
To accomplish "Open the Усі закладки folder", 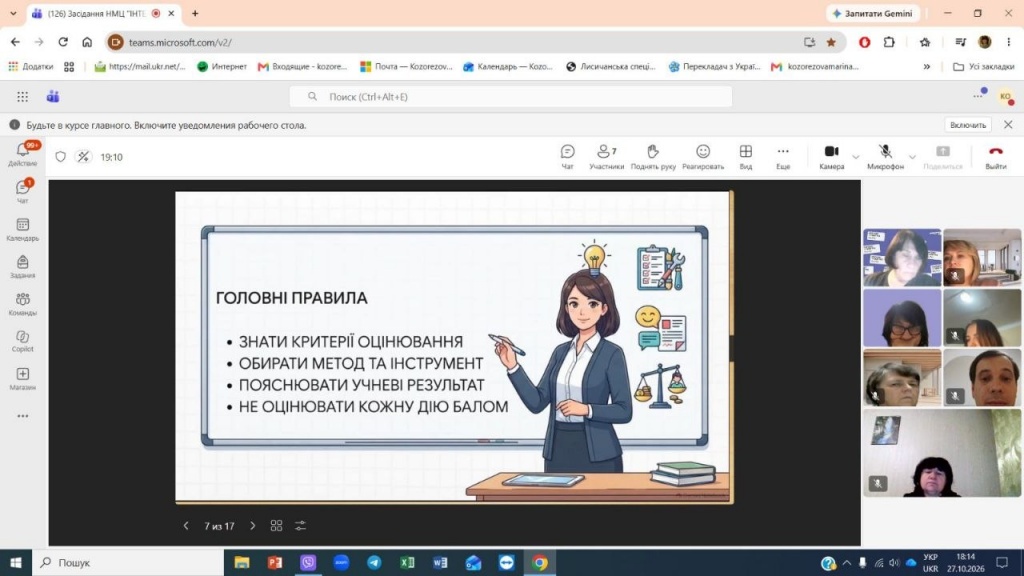I will 984,67.
